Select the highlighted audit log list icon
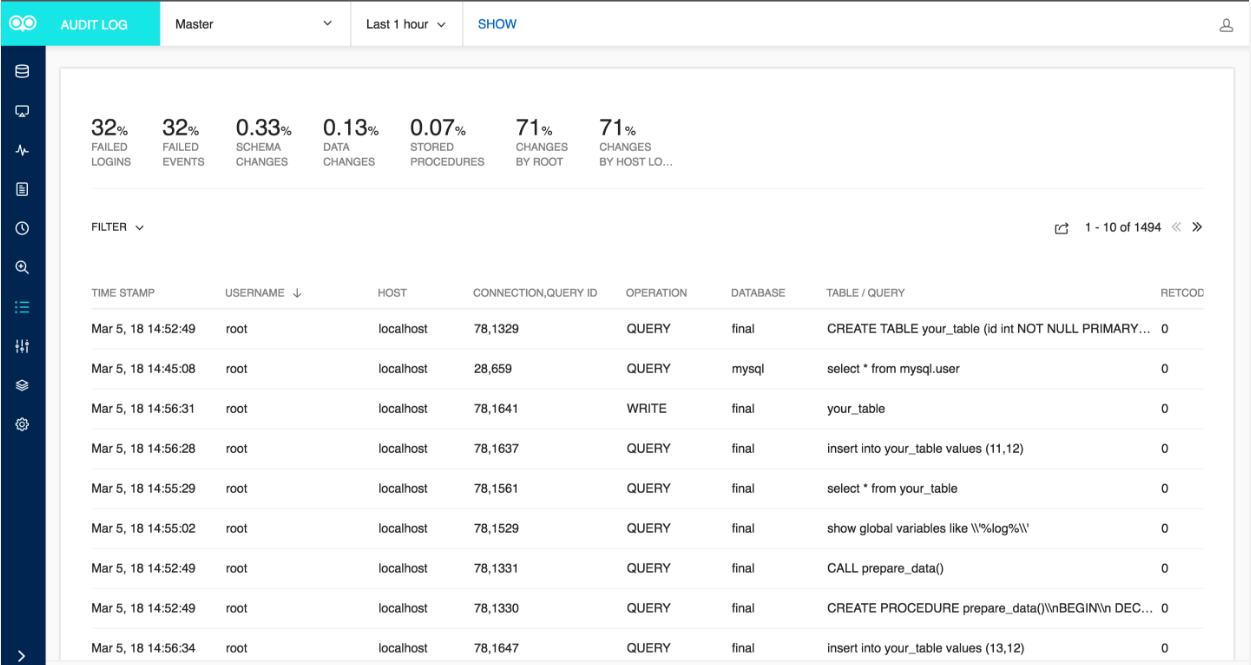Screen dimensions: 1251x665 [x=22, y=307]
